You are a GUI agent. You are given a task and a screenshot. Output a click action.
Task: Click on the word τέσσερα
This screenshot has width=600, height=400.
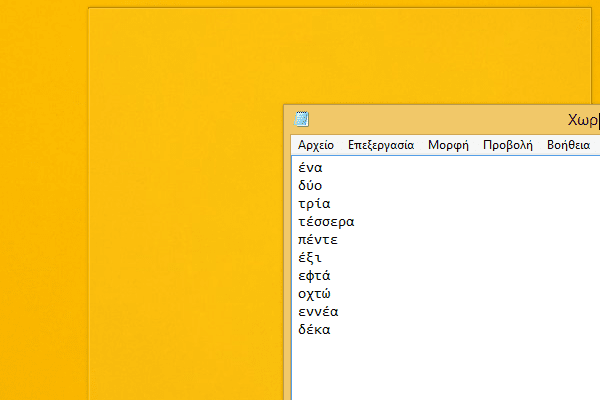point(326,222)
